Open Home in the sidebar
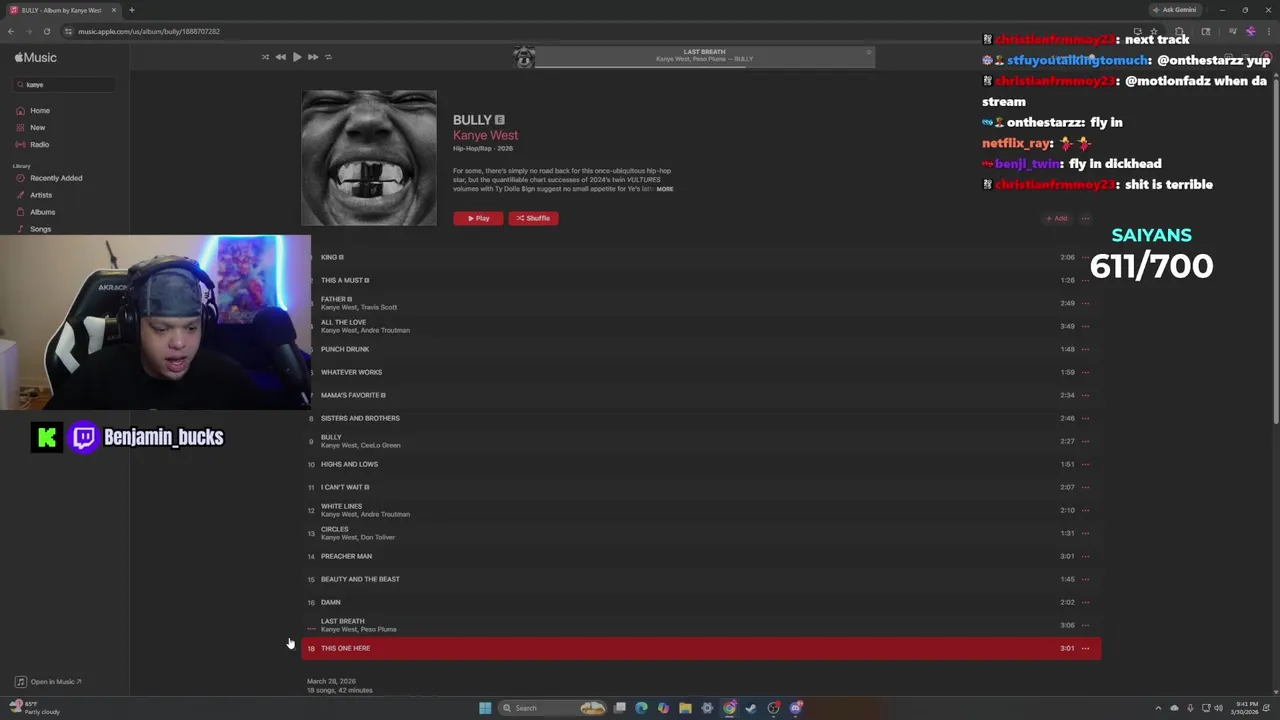The height and width of the screenshot is (720, 1280). coord(40,111)
